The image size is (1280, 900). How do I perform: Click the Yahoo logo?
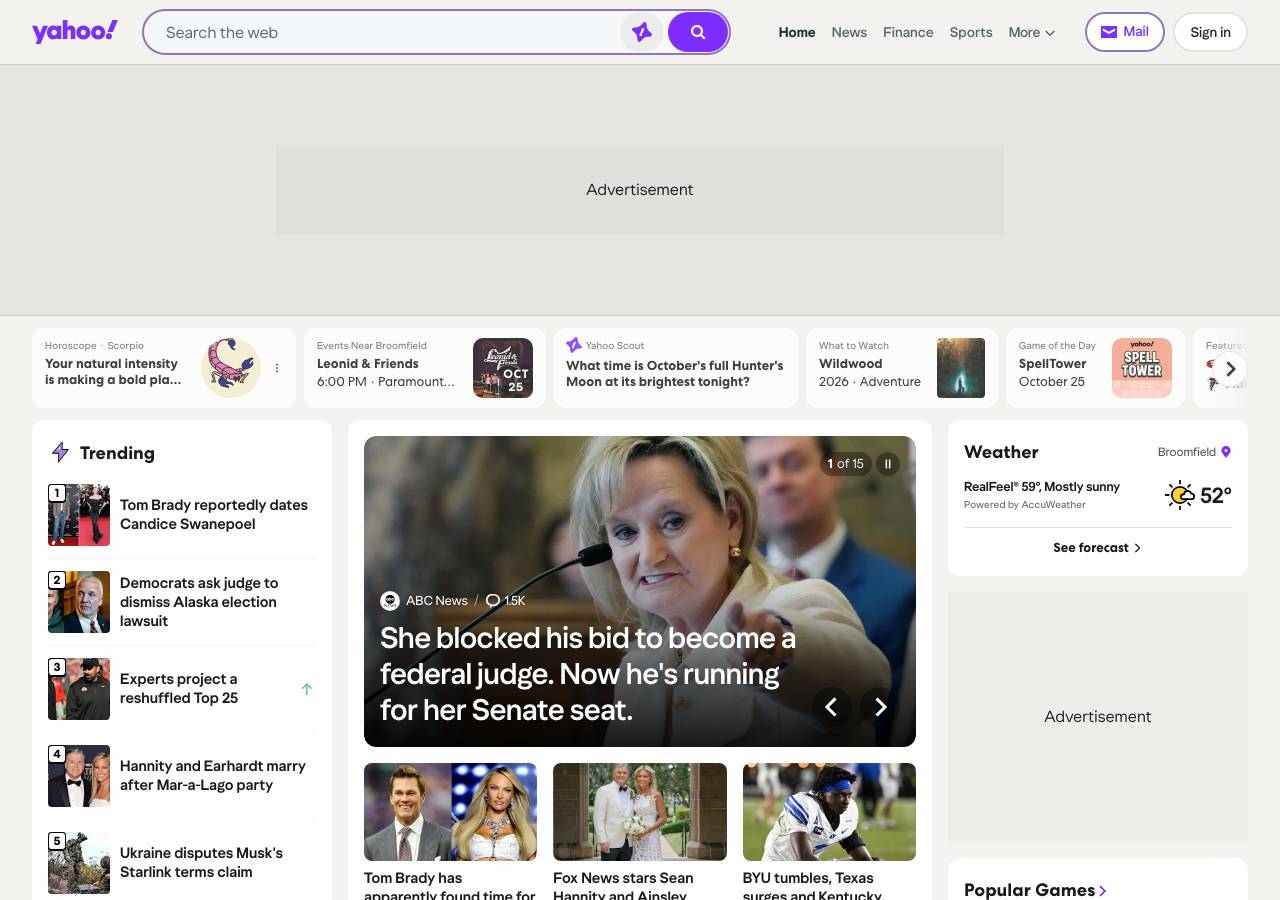75,32
